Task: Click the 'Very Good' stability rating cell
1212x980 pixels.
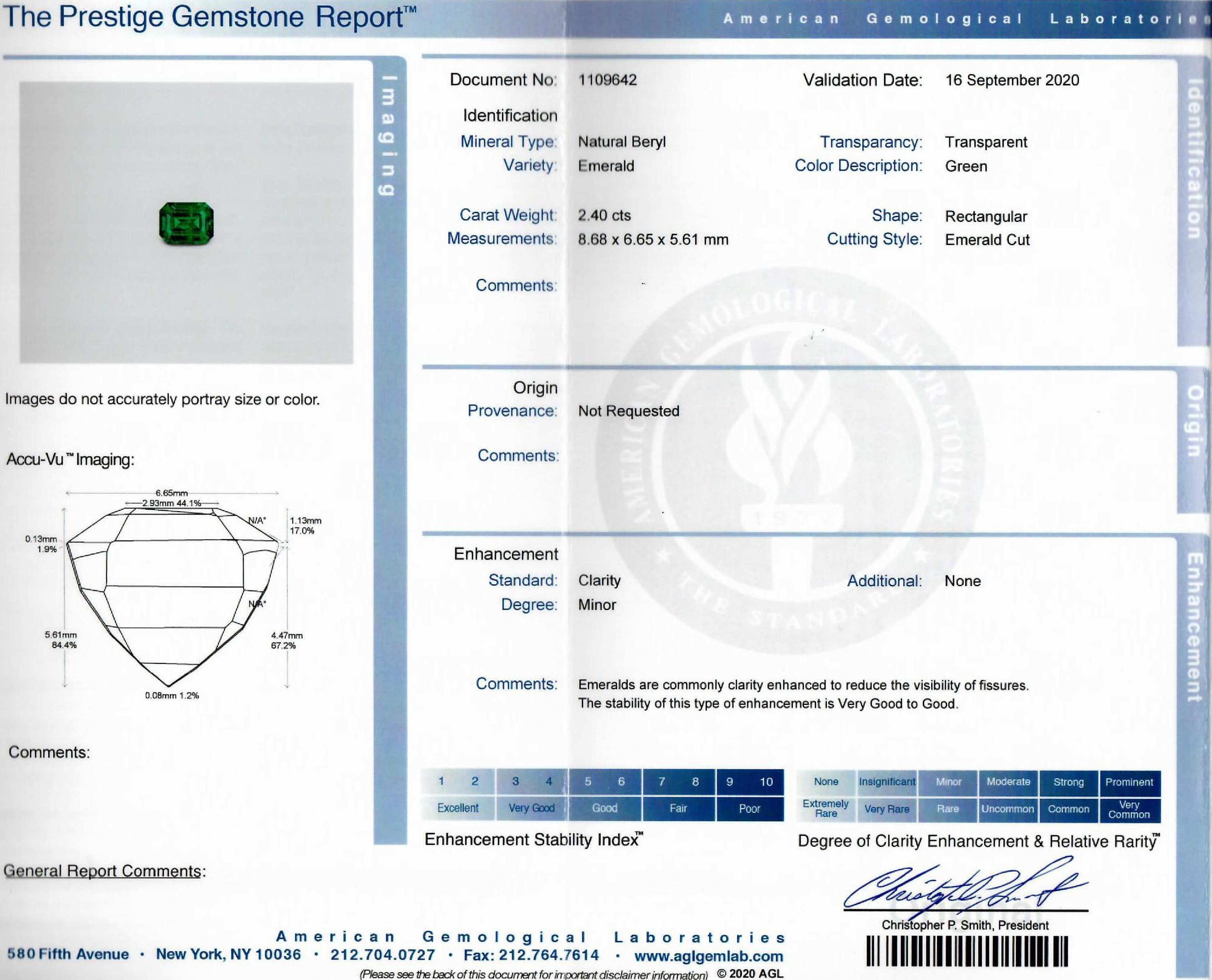Action: (x=532, y=808)
